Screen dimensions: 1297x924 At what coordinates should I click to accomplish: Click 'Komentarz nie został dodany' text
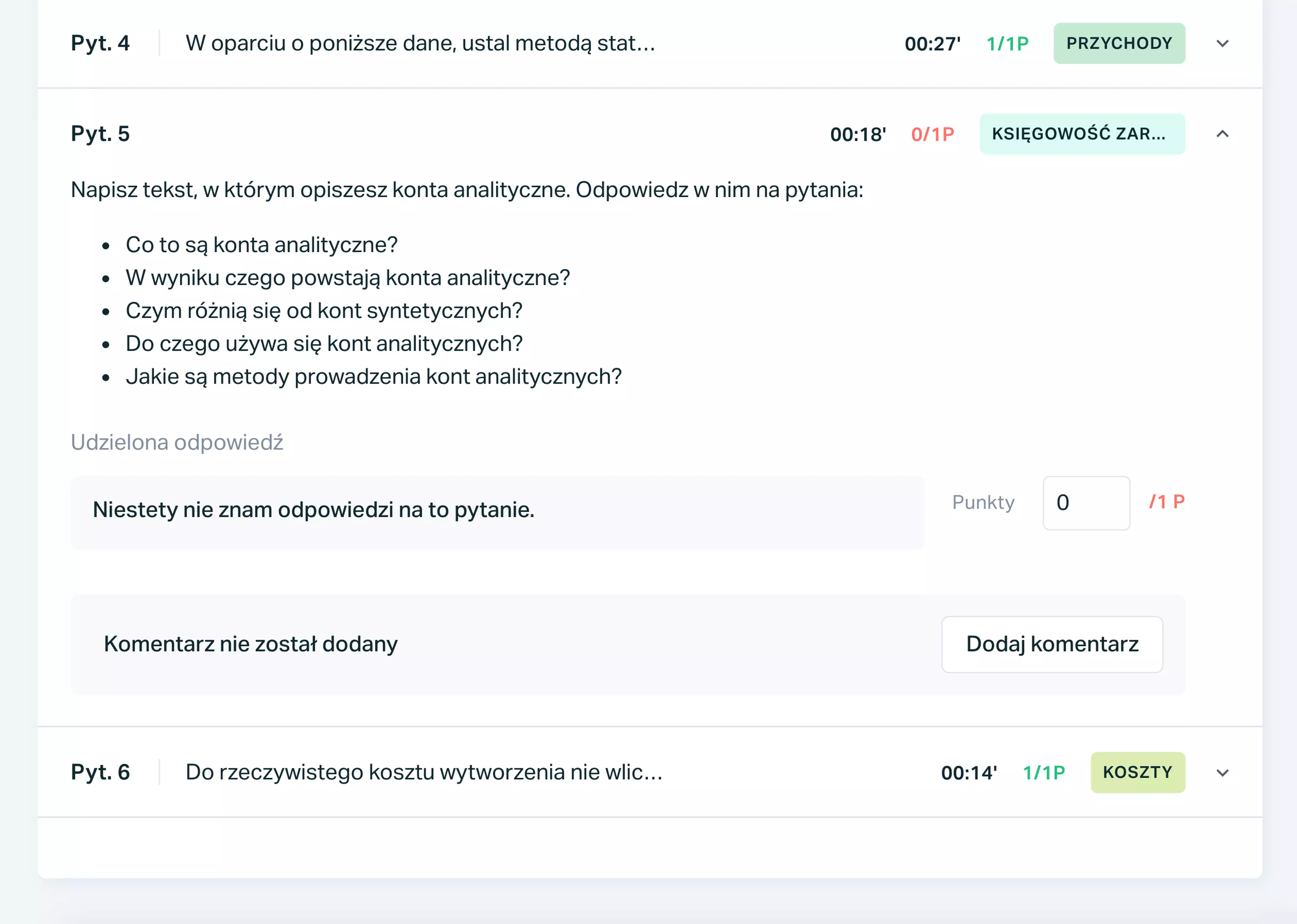[x=250, y=644]
